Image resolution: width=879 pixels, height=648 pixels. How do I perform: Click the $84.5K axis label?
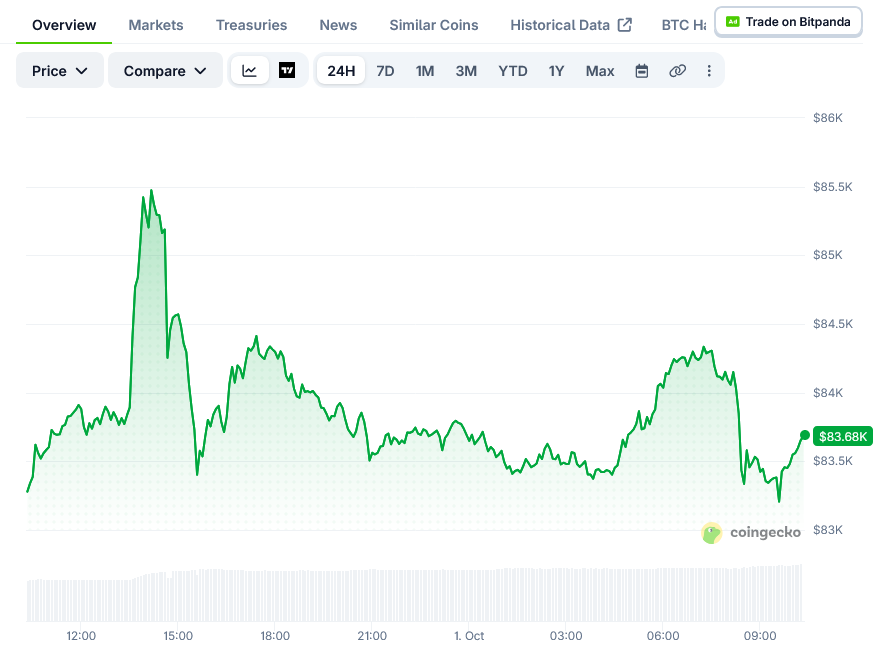[832, 324]
